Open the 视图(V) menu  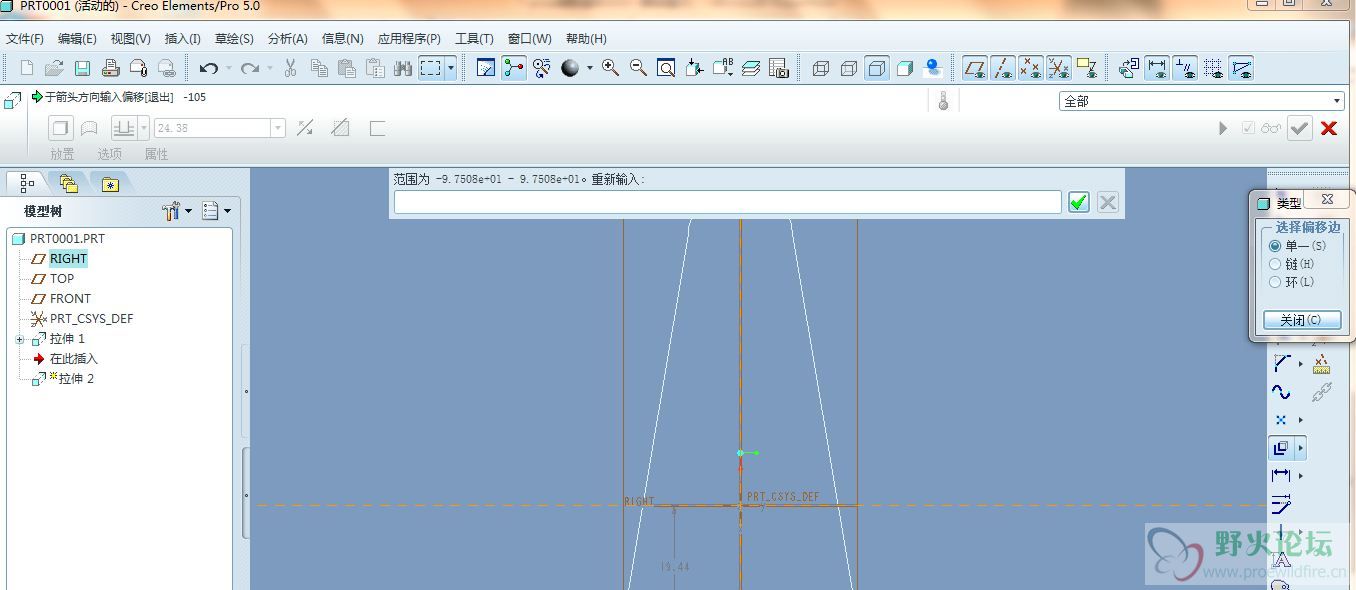coord(130,39)
